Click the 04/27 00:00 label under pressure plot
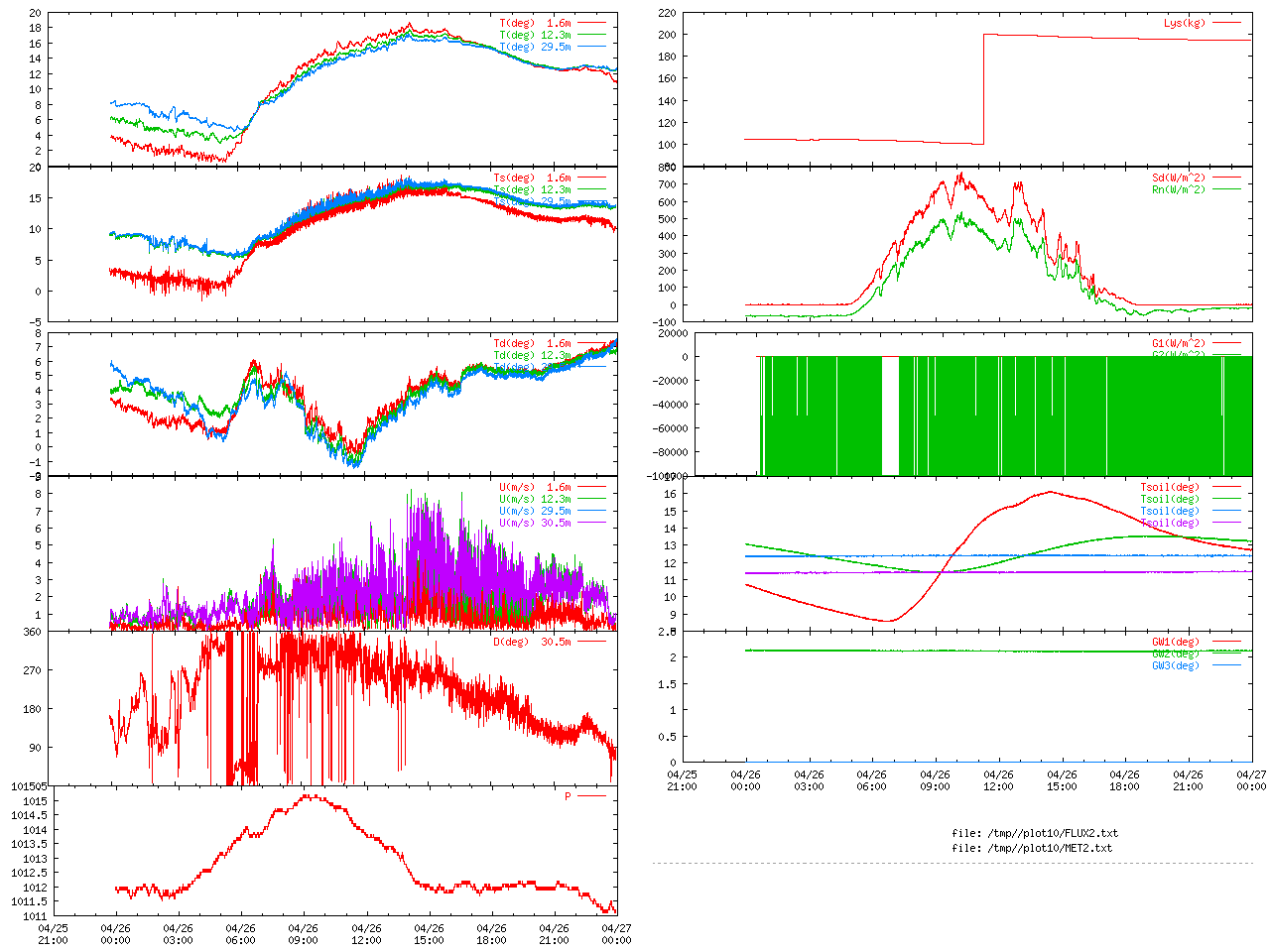The image size is (1270, 952). (616, 935)
